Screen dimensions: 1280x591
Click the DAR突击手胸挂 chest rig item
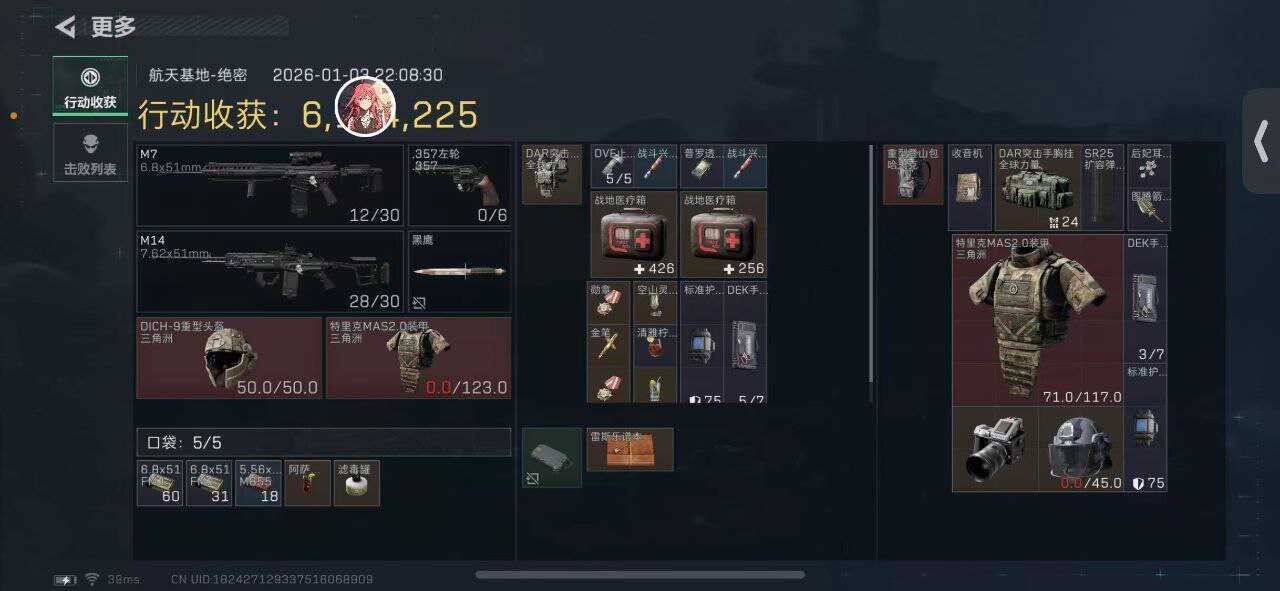[1038, 188]
